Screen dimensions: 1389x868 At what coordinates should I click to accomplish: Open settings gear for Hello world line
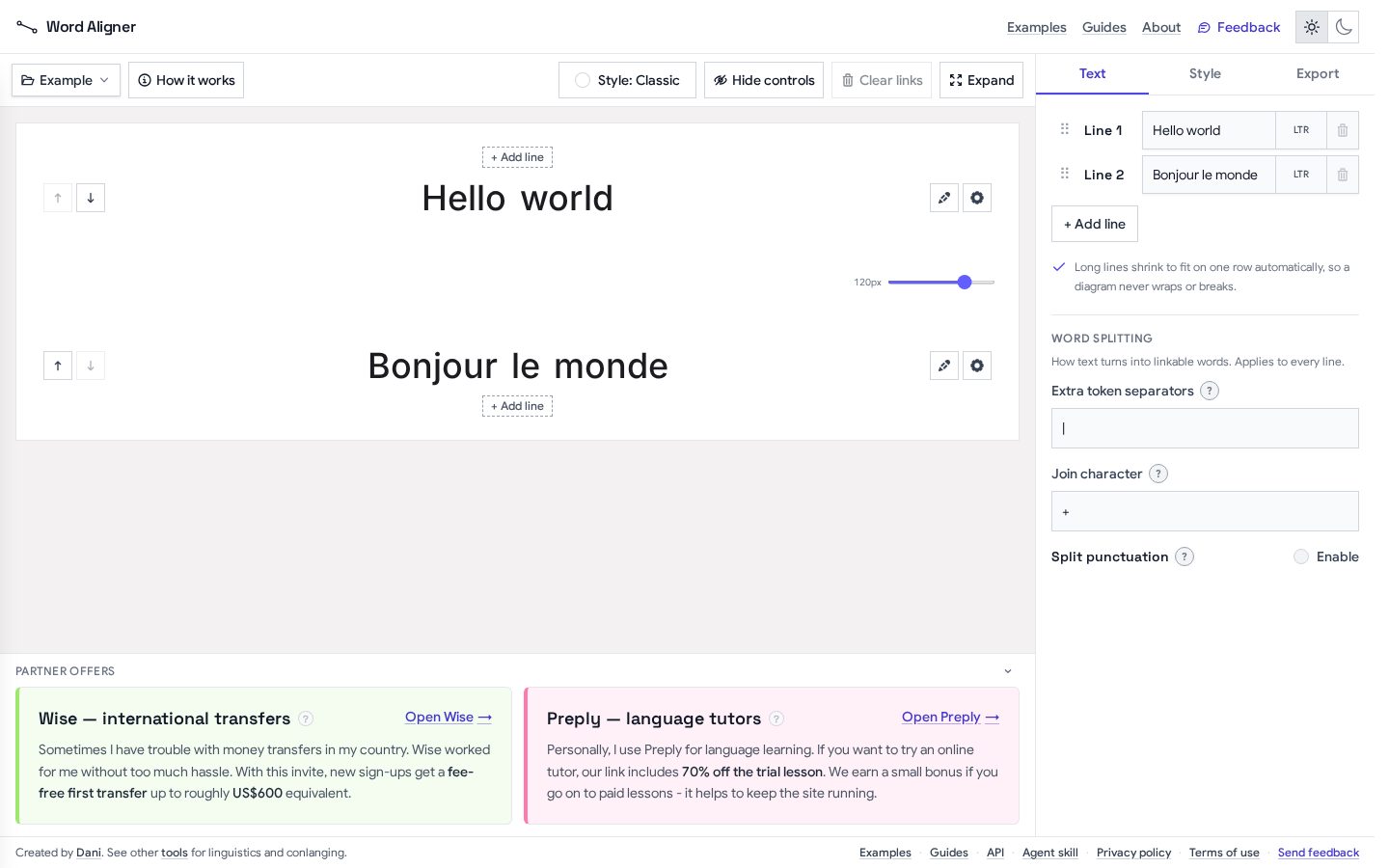click(977, 198)
